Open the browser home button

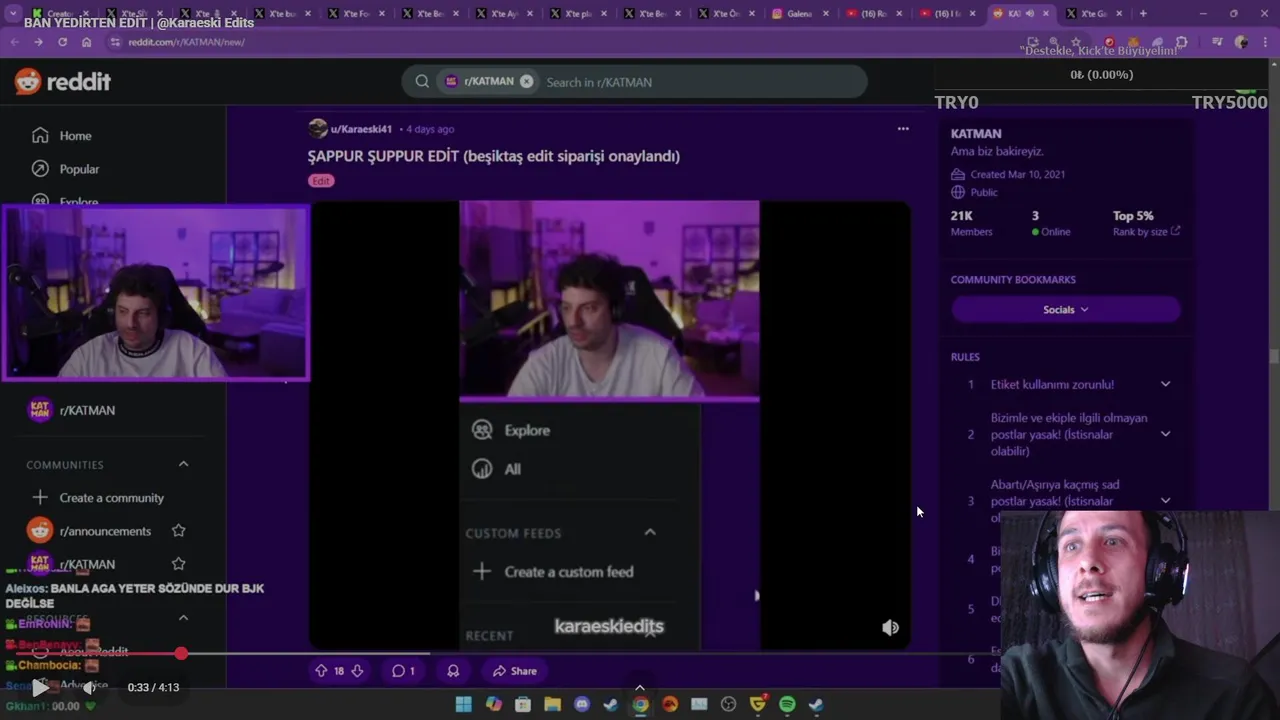coord(87,42)
